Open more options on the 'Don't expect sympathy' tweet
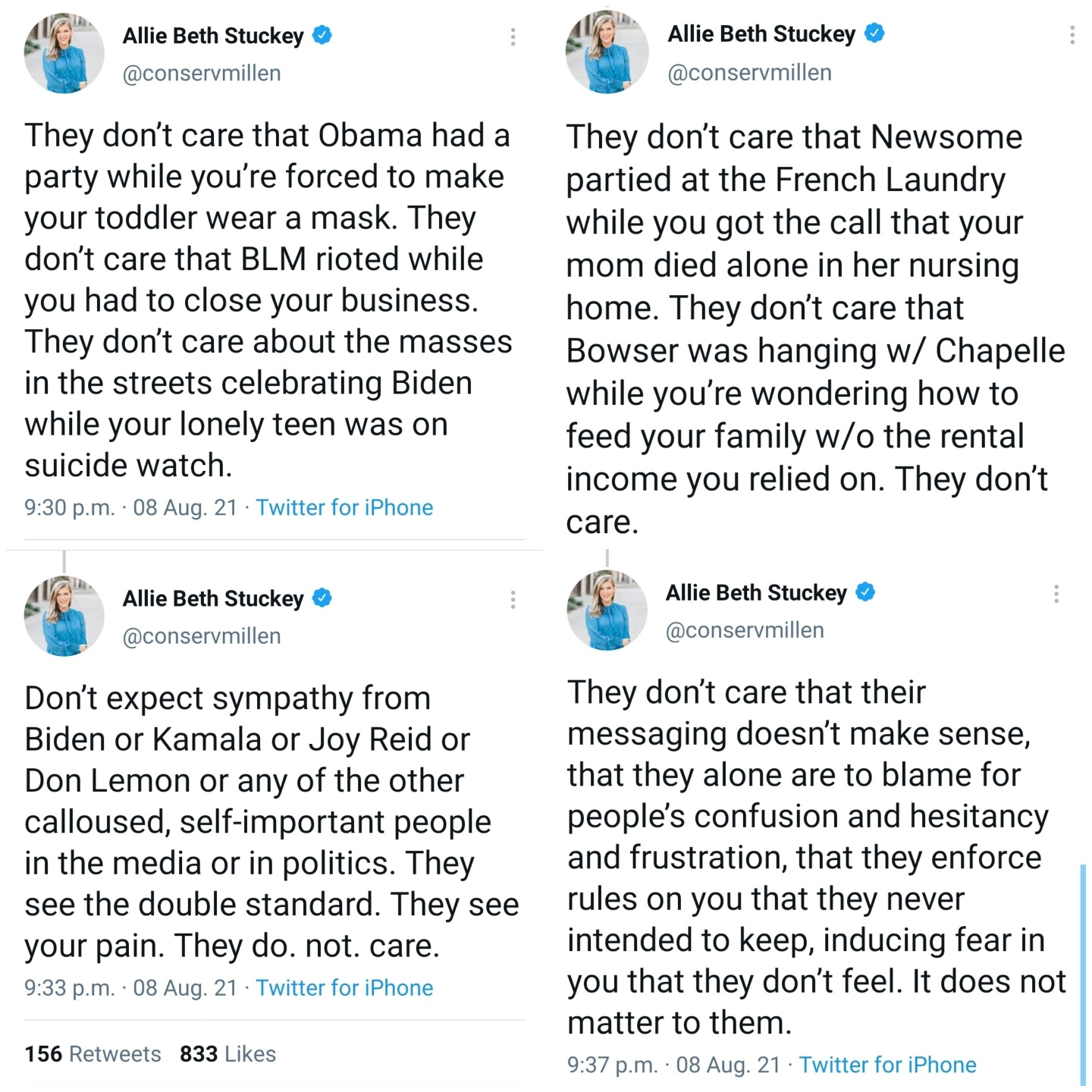The width and height of the screenshot is (1092, 1092). 513,600
